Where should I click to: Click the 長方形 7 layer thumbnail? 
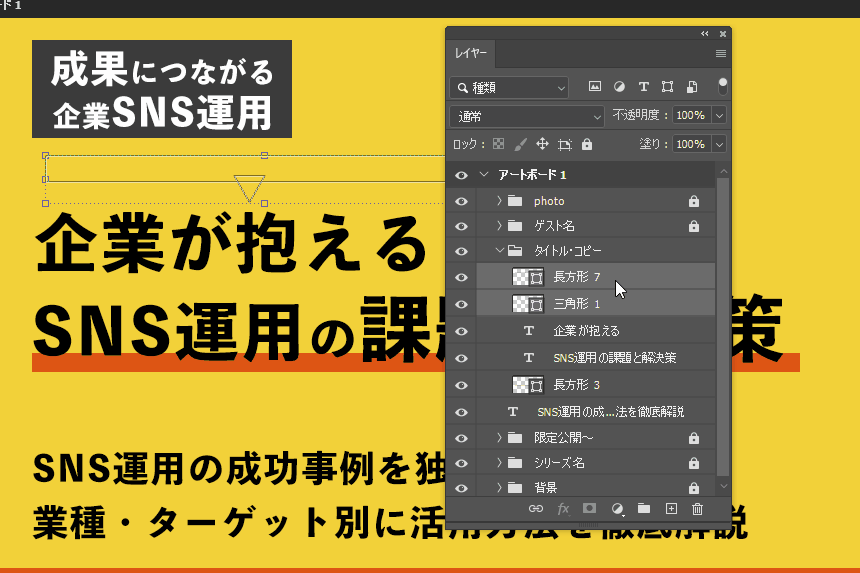[x=528, y=277]
